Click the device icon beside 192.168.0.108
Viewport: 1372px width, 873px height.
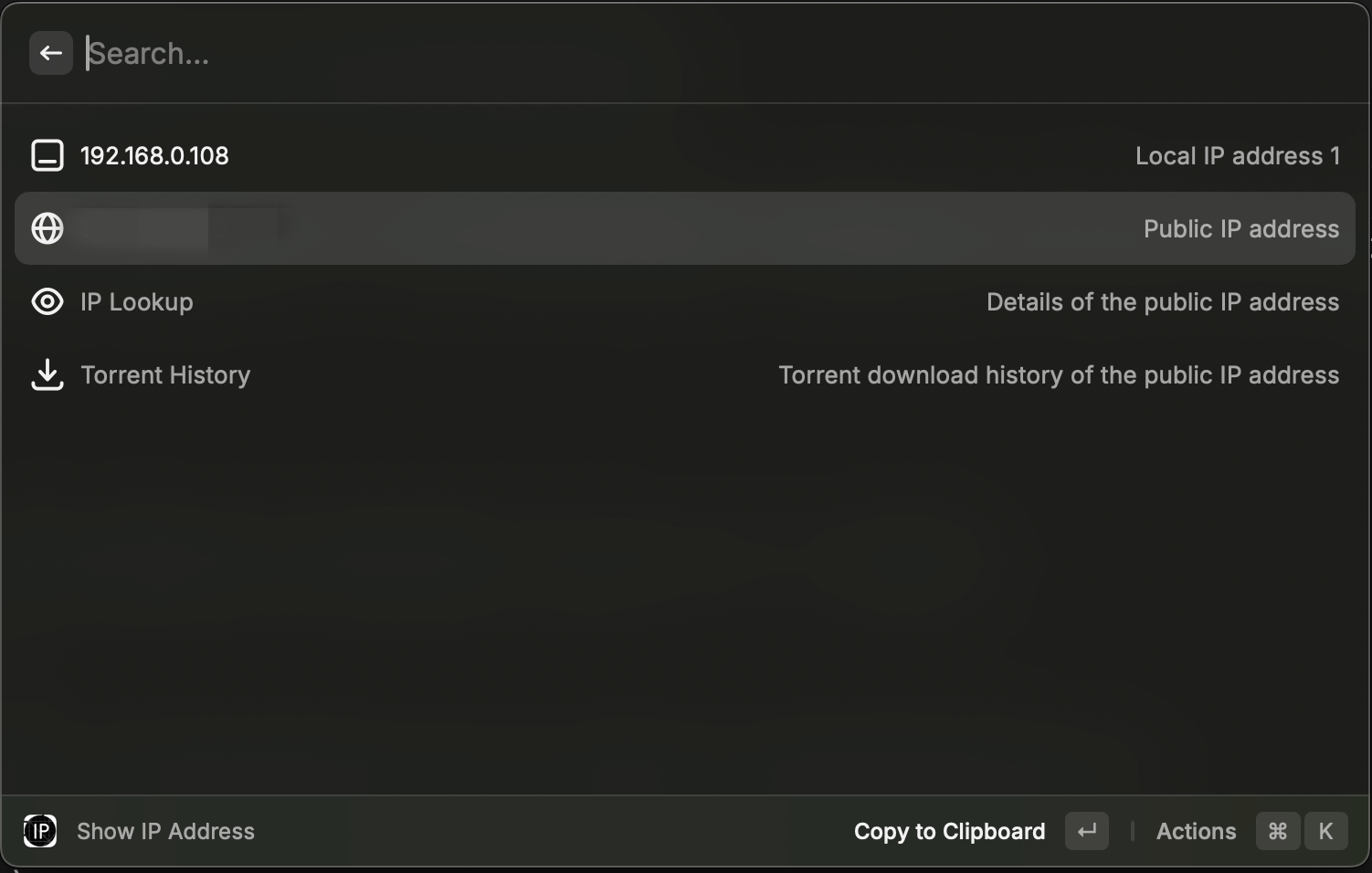point(47,156)
